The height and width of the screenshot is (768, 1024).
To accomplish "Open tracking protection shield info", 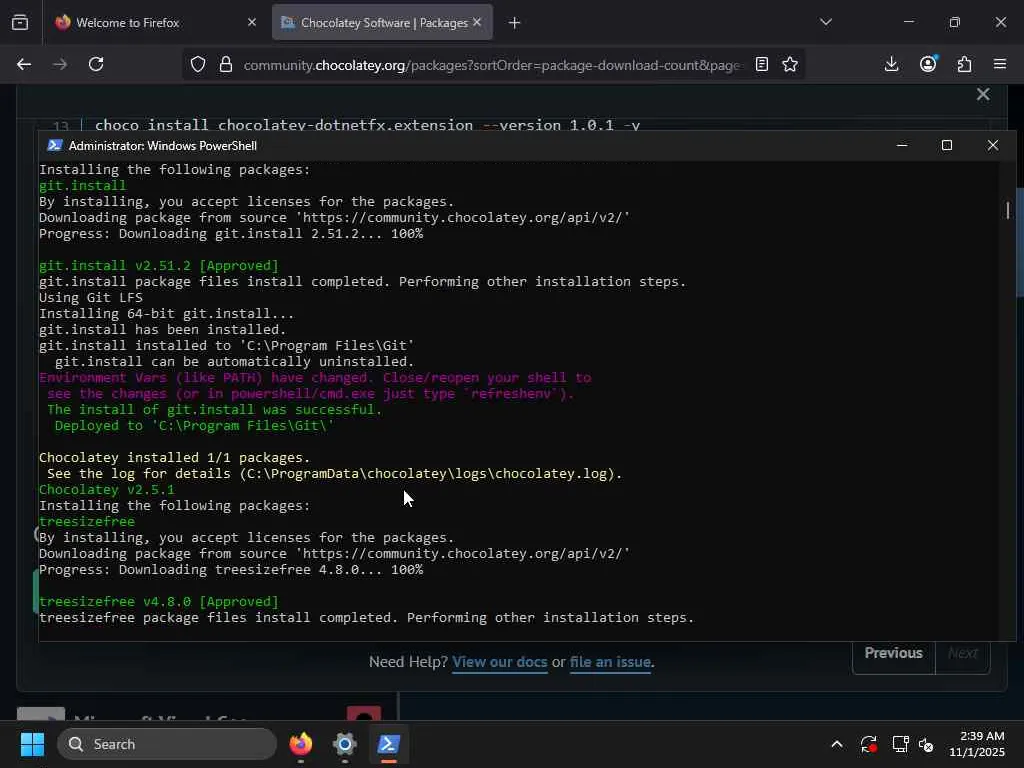I will (x=198, y=64).
